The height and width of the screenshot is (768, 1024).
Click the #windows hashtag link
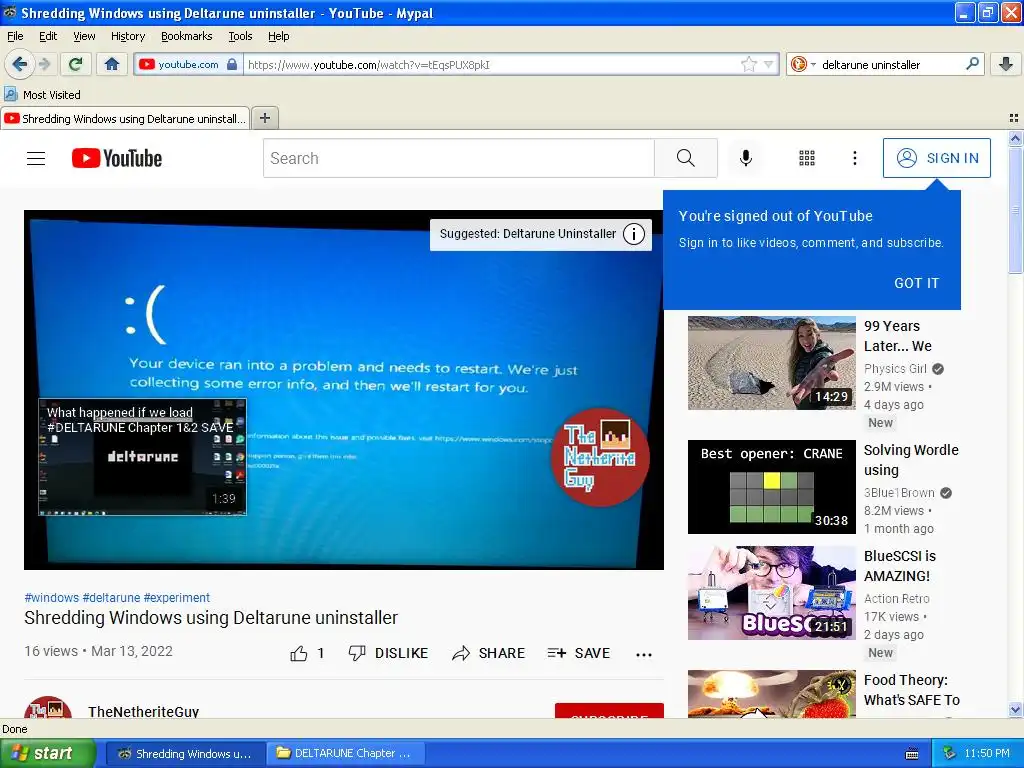(x=52, y=598)
